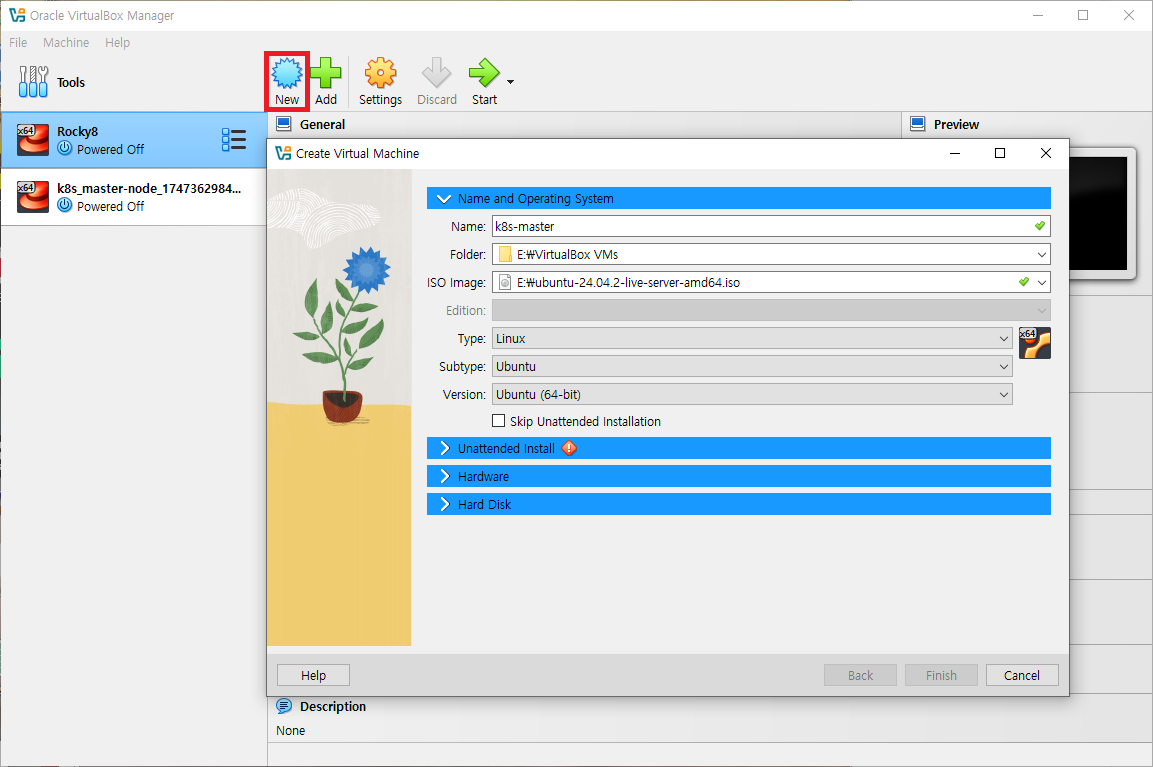The image size is (1153, 767).
Task: Open the Settings gear icon
Action: click(380, 74)
